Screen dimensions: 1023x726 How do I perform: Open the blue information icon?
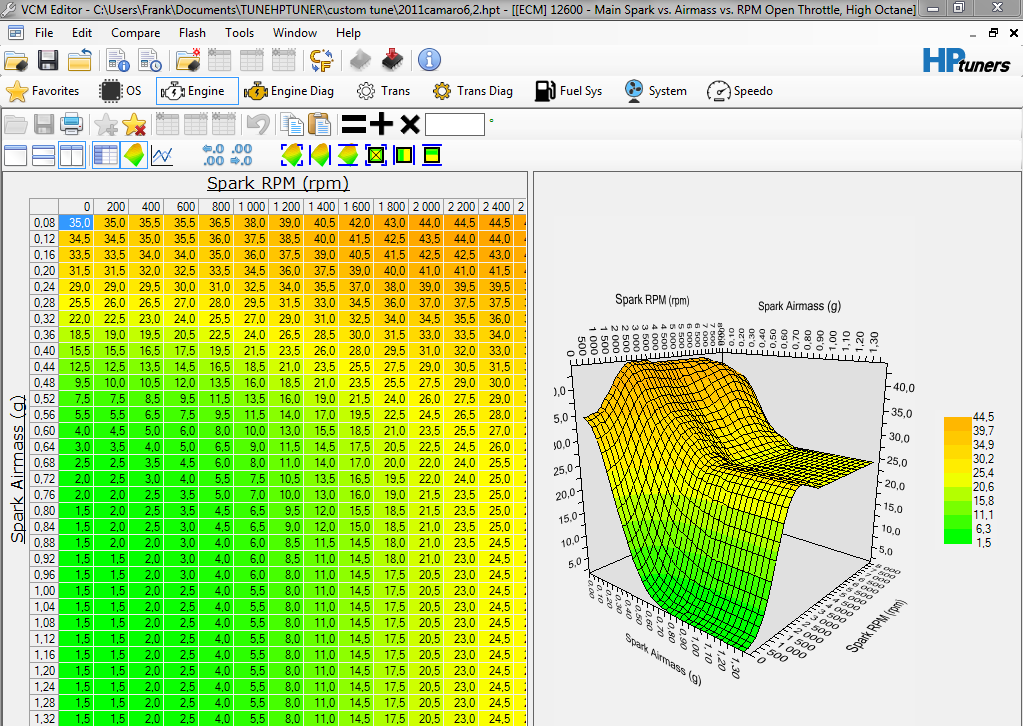click(429, 60)
